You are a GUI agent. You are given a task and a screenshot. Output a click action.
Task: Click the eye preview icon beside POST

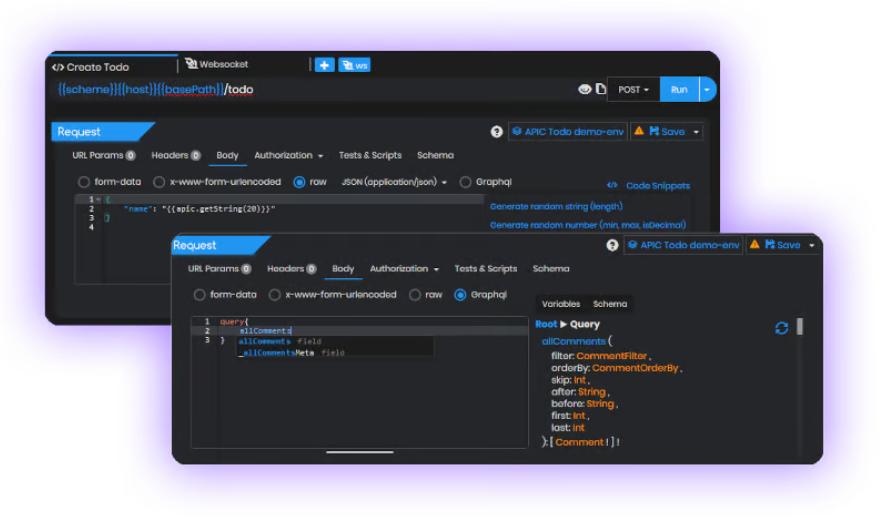tap(585, 89)
